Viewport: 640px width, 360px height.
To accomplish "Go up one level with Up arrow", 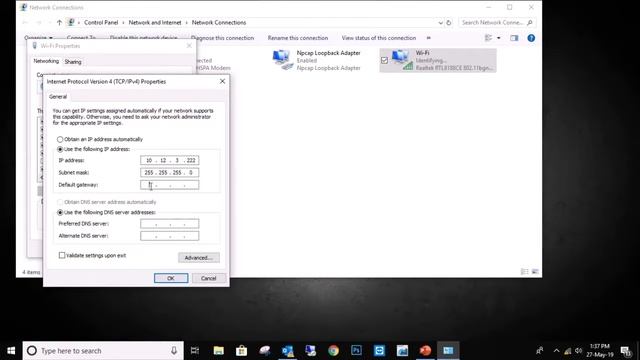I will (x=59, y=22).
